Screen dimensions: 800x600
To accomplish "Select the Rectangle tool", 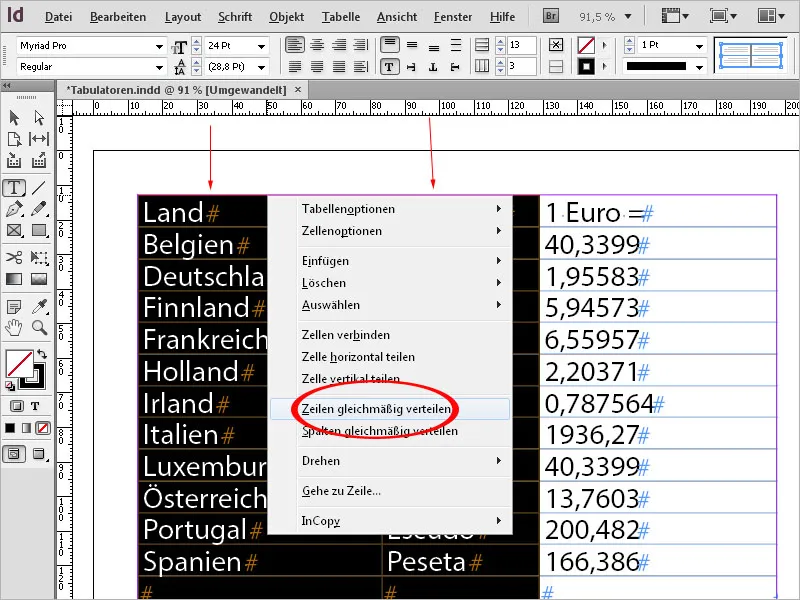I will pos(39,231).
